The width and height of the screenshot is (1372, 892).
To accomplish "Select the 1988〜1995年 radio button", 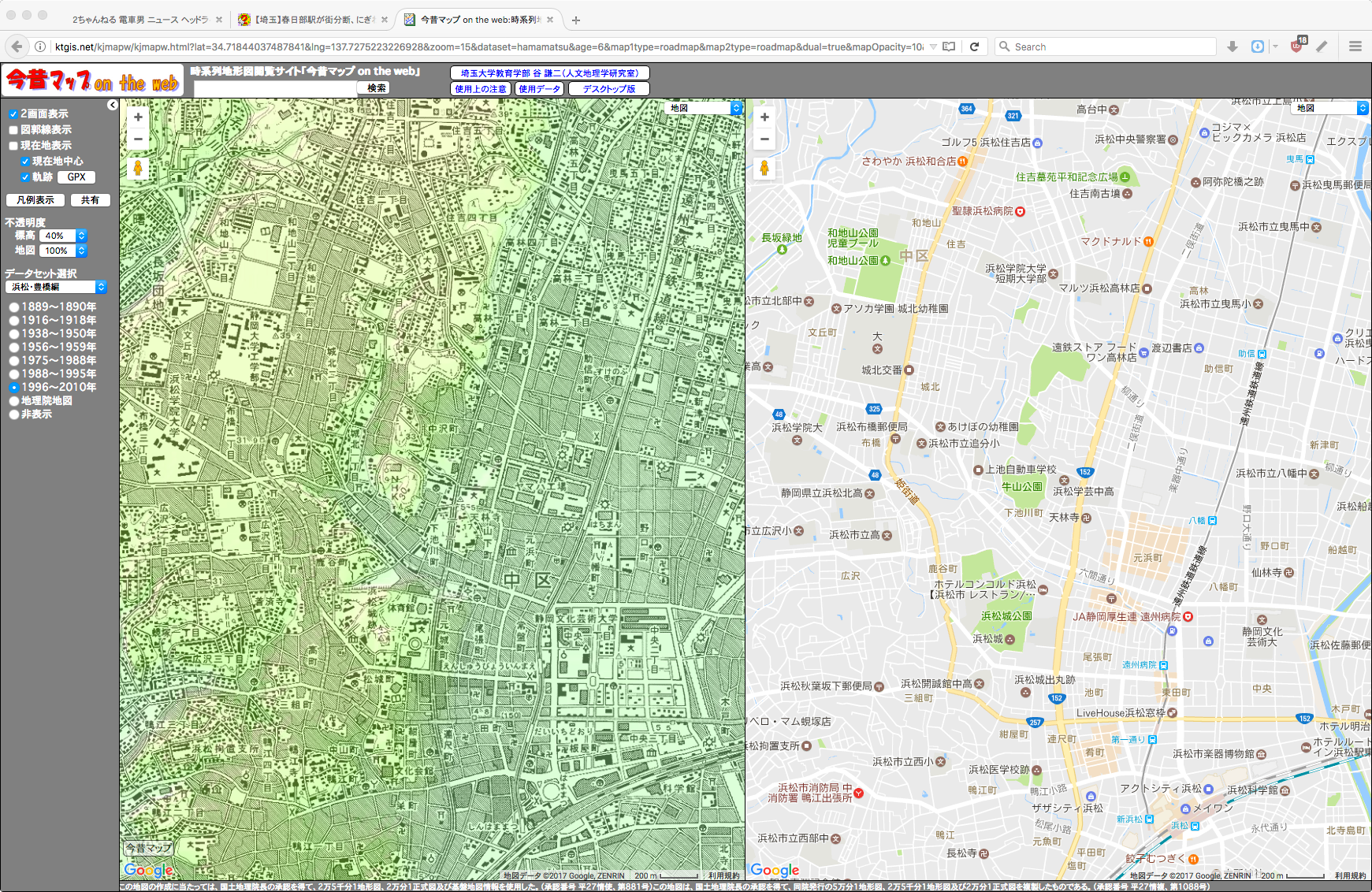I will (14, 374).
